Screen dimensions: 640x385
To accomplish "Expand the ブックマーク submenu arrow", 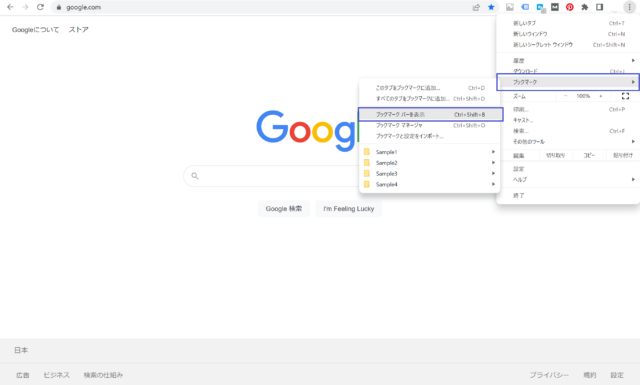I will click(633, 82).
